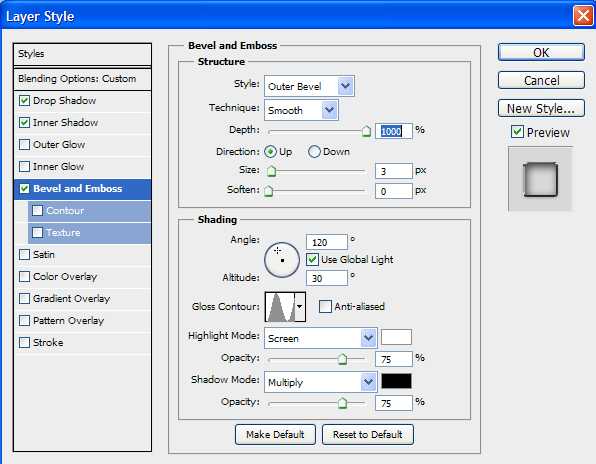
Task: Toggle the Use Global Light checkbox
Action: (x=312, y=260)
